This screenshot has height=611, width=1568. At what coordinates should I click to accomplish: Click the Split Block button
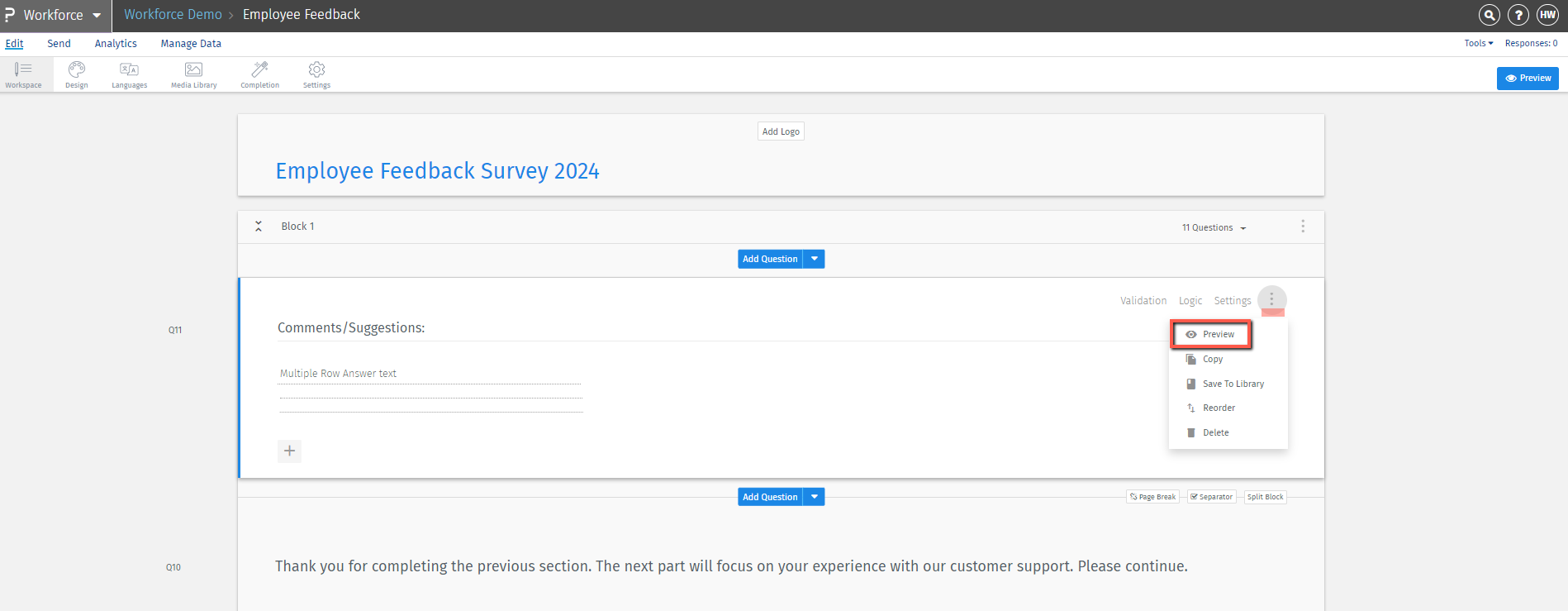click(1266, 497)
